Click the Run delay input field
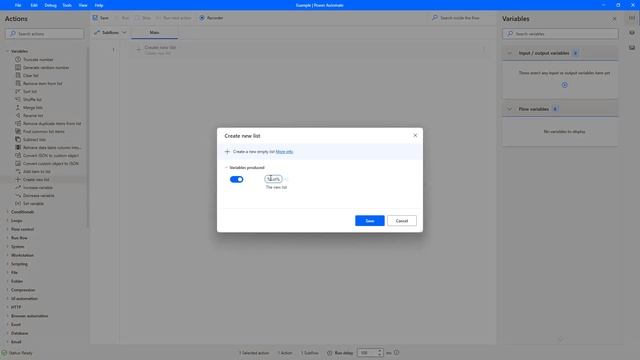The height and width of the screenshot is (360, 640). click(x=367, y=353)
